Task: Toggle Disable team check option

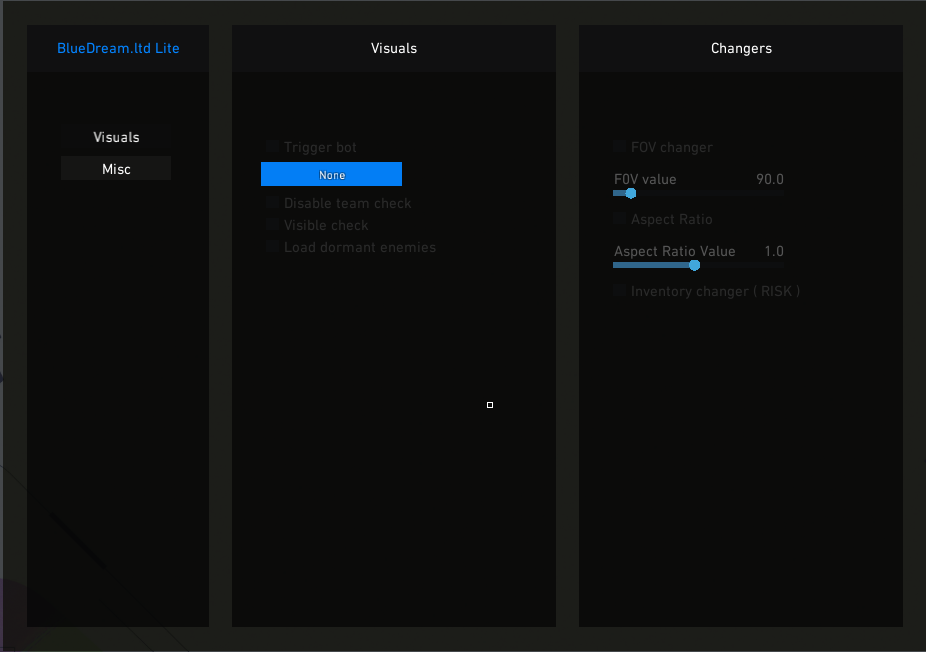Action: pos(272,203)
